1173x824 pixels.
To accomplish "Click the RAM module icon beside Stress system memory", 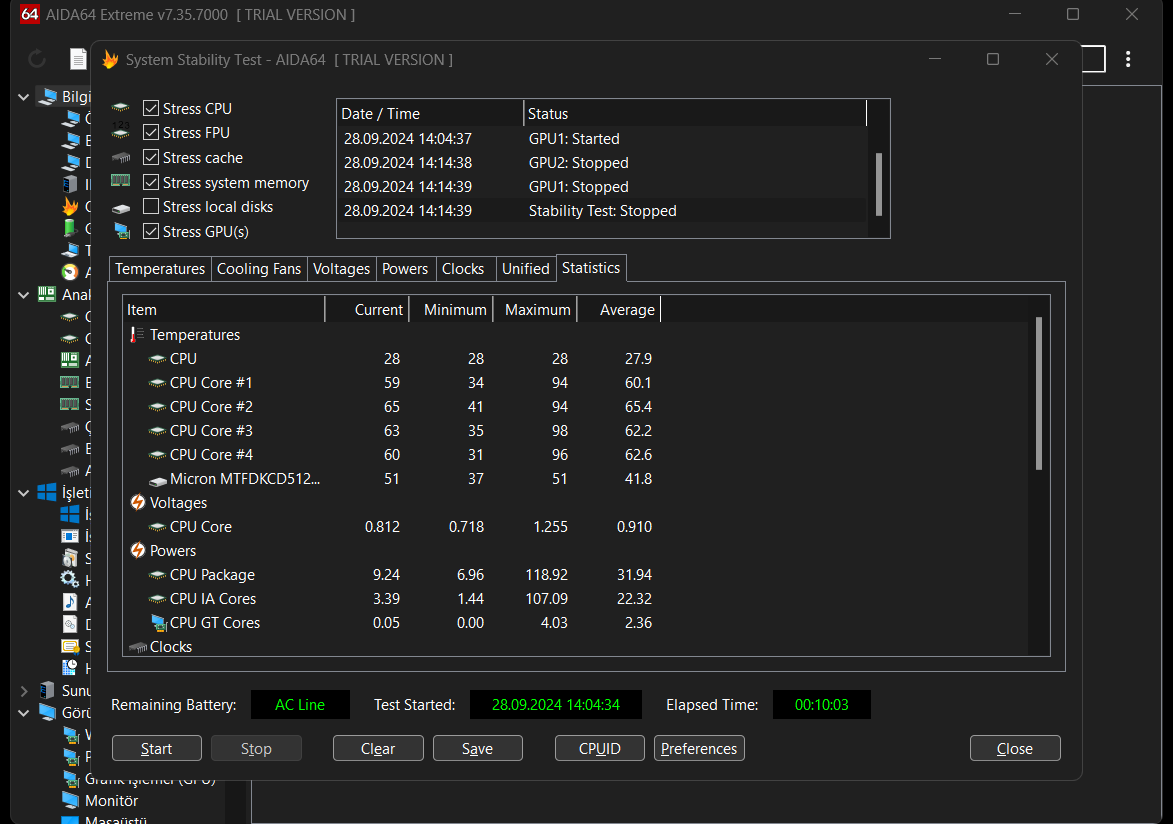I will (120, 181).
